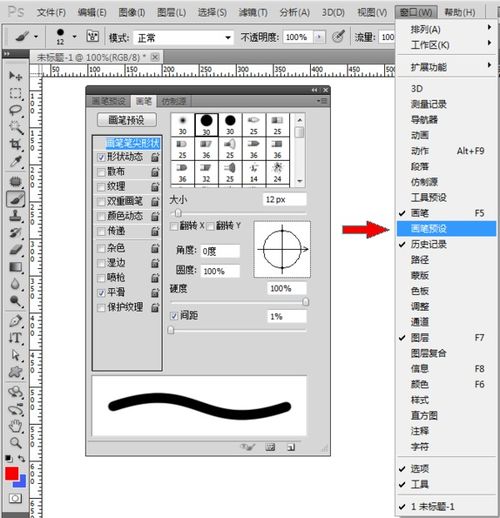Screen dimensions: 500x518
Task: Toggle the Brush panel icon in options bar
Action: pyautogui.click(x=93, y=36)
